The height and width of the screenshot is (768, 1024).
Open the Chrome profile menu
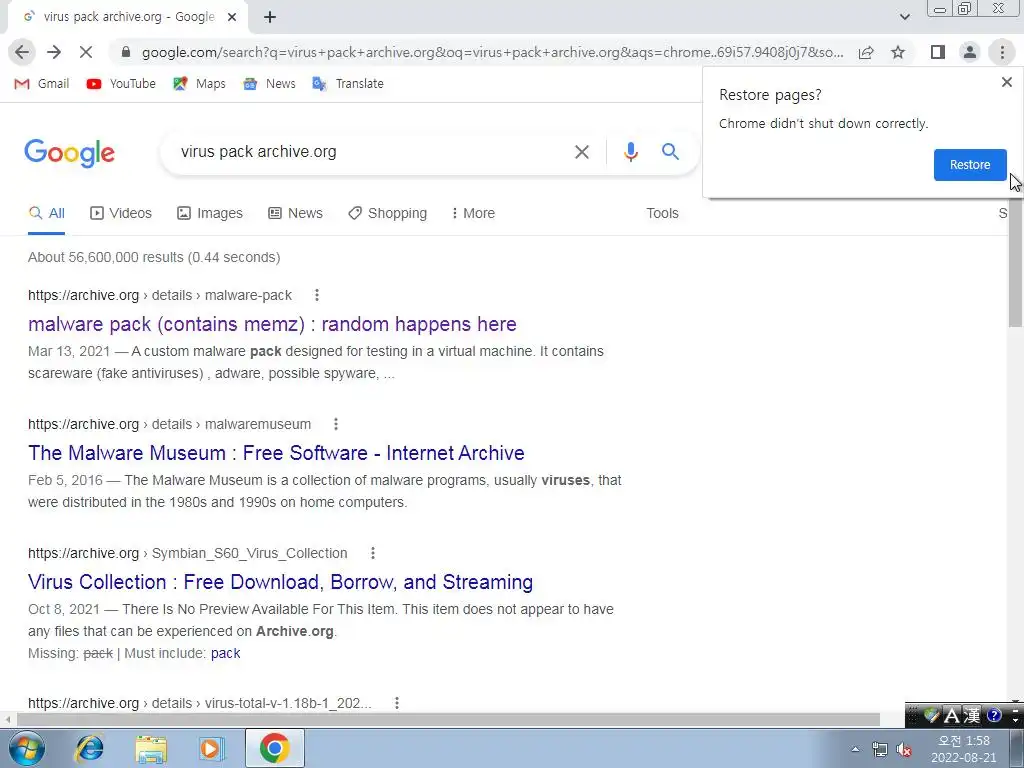(970, 52)
